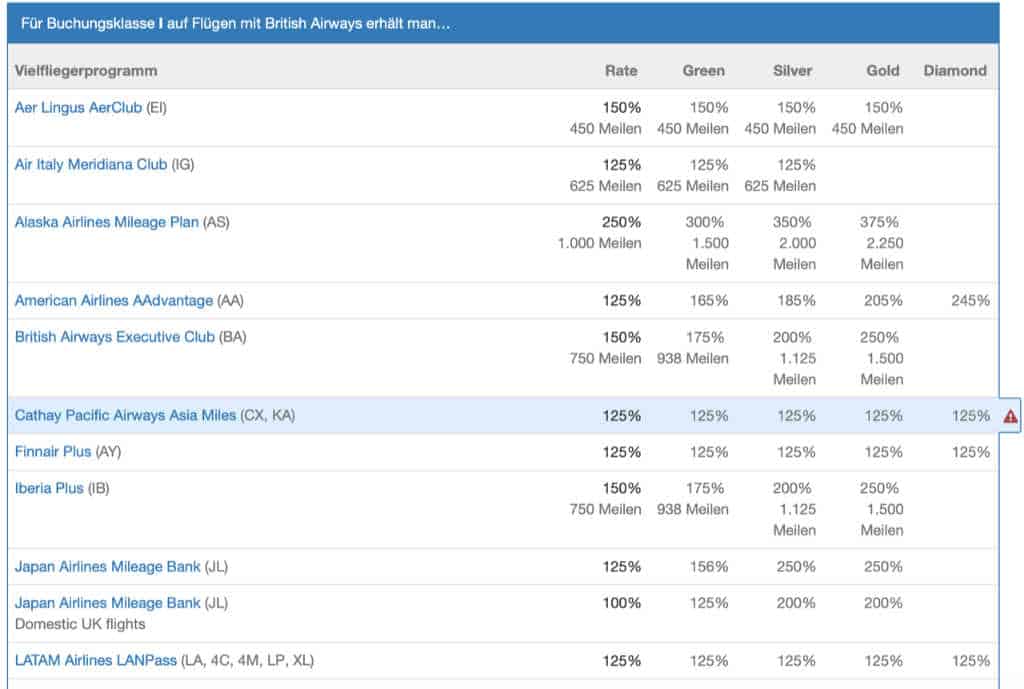Screen dimensions: 1024x689
Task: Open Cathay Pacific Airways Asia Miles link
Action: coord(125,415)
